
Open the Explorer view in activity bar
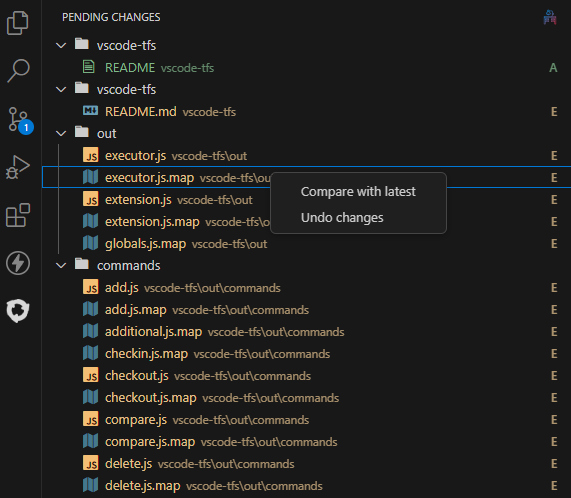[17, 23]
